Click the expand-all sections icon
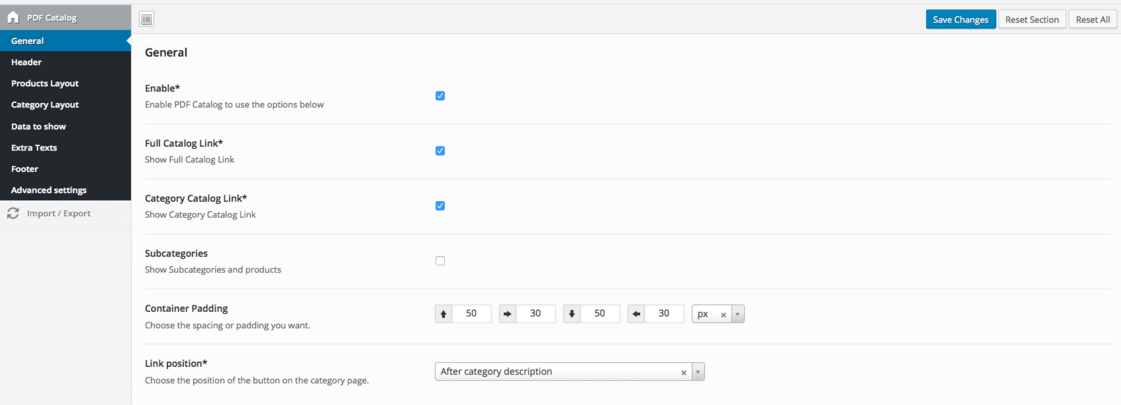This screenshot has height=405, width=1121. (x=147, y=20)
